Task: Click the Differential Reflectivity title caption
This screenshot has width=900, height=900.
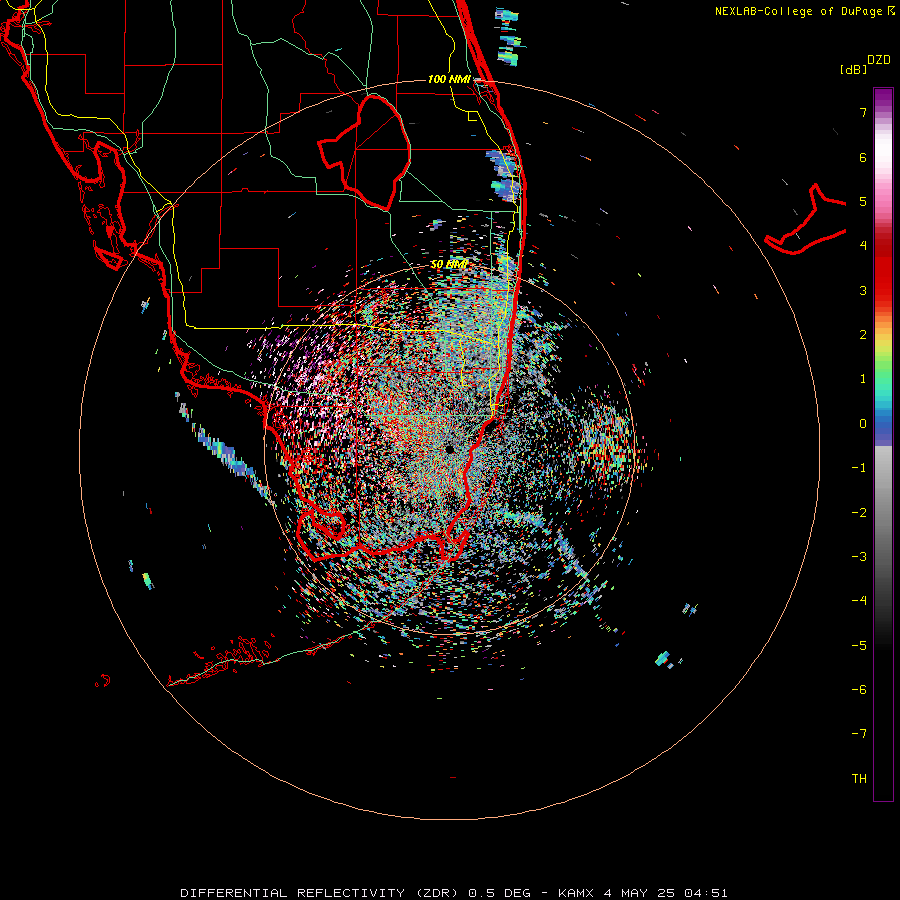Action: tap(454, 893)
